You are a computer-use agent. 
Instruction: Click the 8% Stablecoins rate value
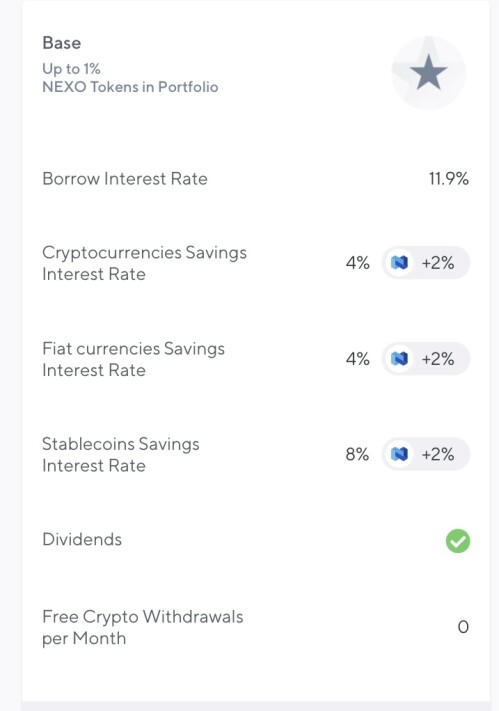pyautogui.click(x=357, y=454)
